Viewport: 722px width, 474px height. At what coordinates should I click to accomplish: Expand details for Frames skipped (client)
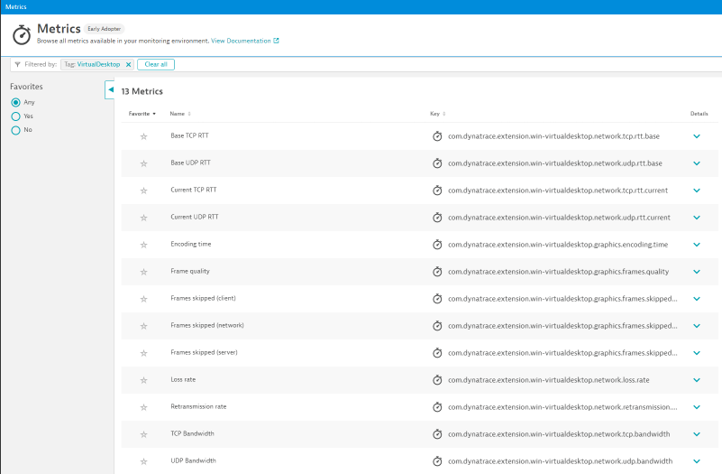pyautogui.click(x=697, y=298)
